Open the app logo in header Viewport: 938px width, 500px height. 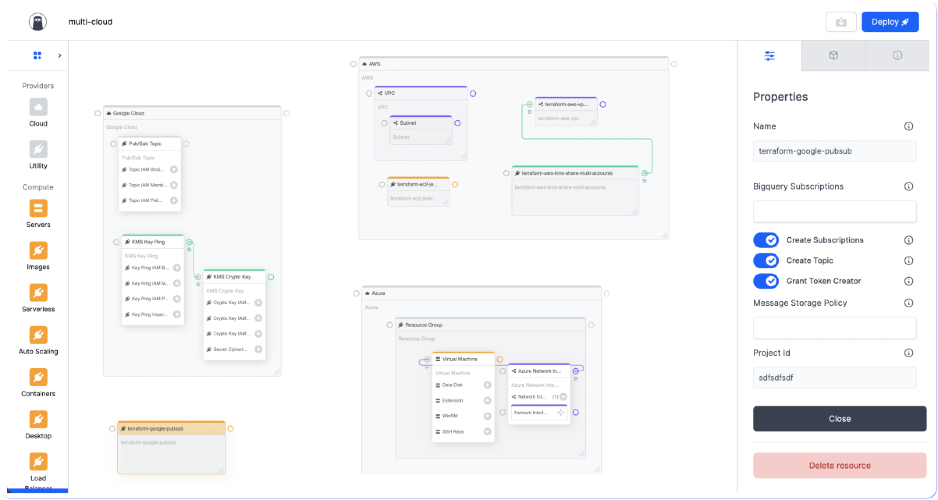click(38, 22)
